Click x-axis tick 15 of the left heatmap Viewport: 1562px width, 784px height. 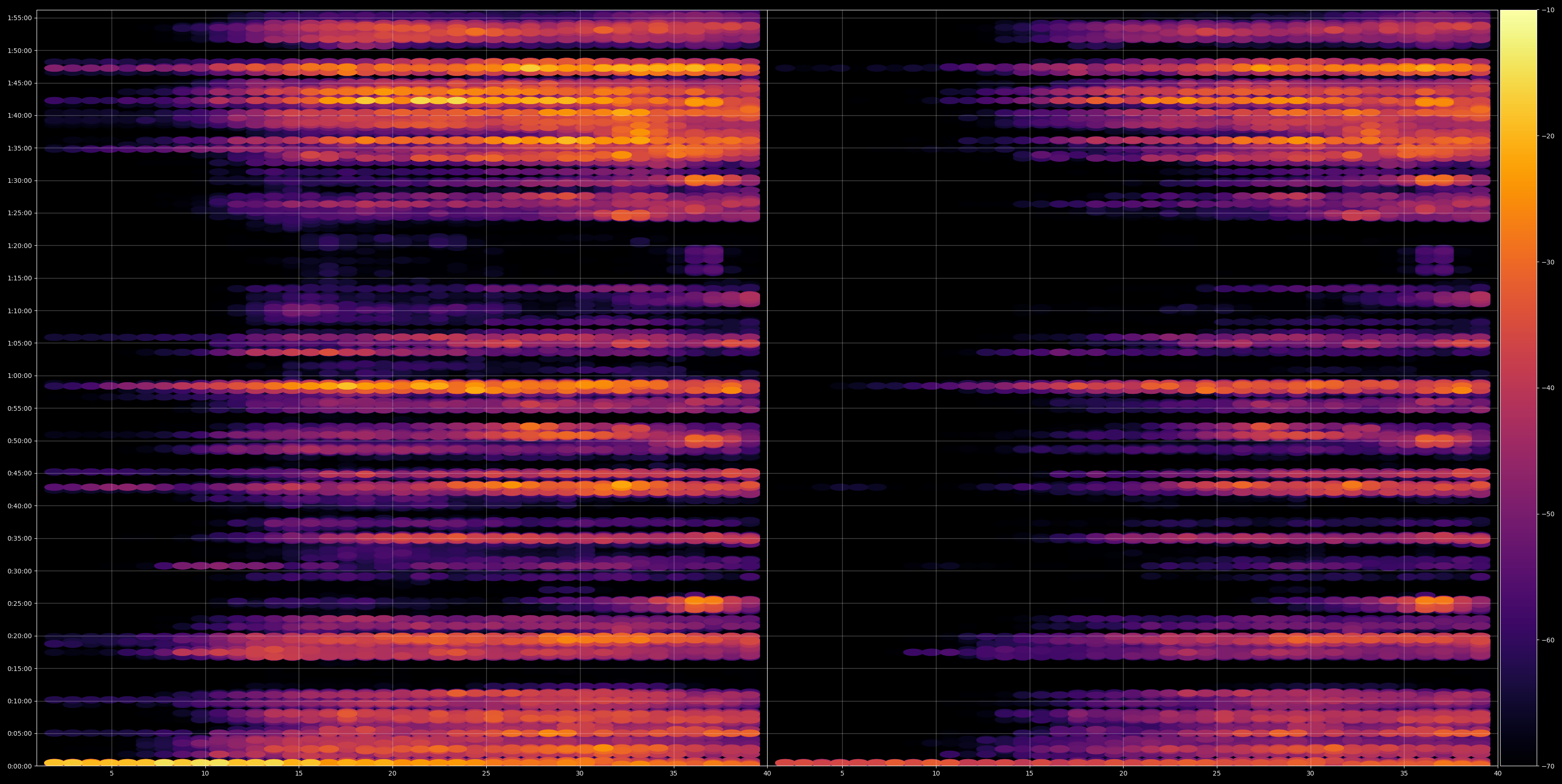click(299, 774)
